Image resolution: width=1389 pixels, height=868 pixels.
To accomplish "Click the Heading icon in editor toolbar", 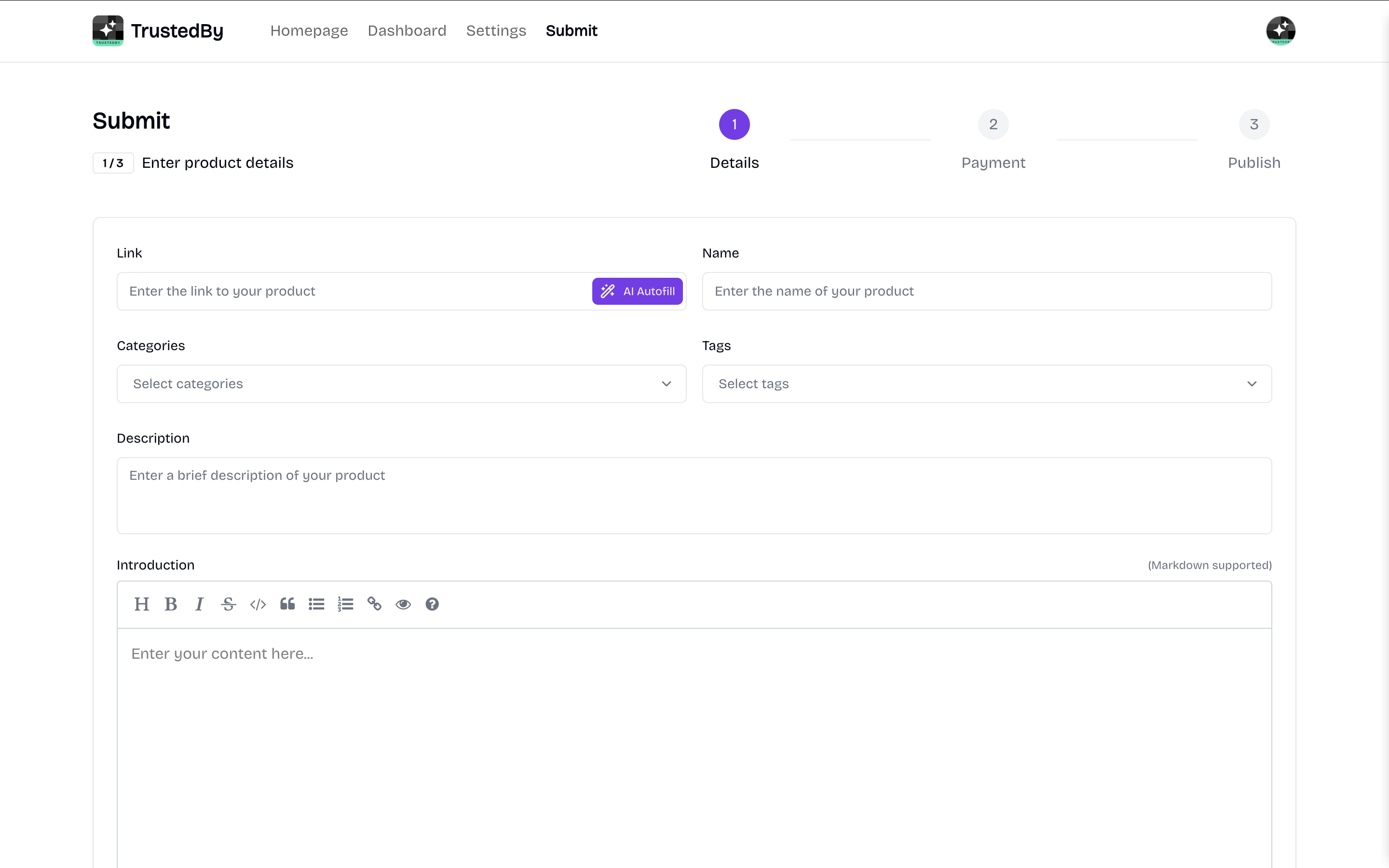I will pos(141,604).
